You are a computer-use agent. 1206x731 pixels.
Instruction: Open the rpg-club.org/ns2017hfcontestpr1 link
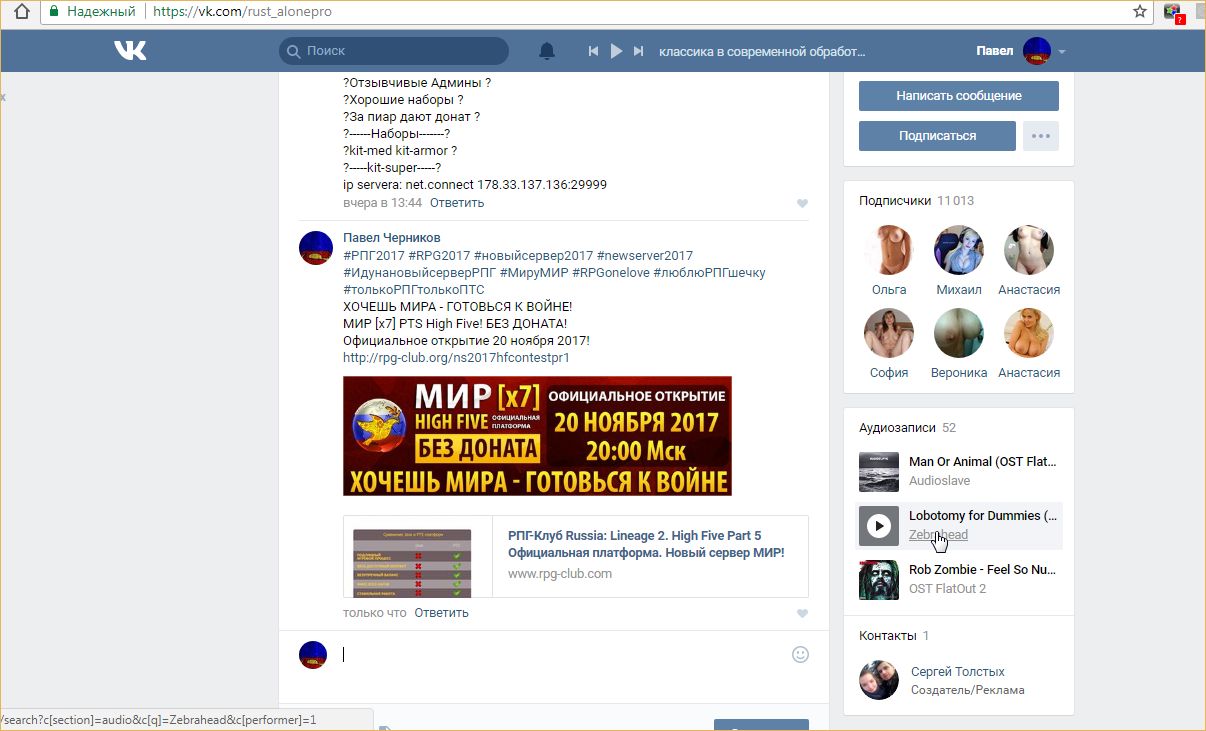click(456, 358)
